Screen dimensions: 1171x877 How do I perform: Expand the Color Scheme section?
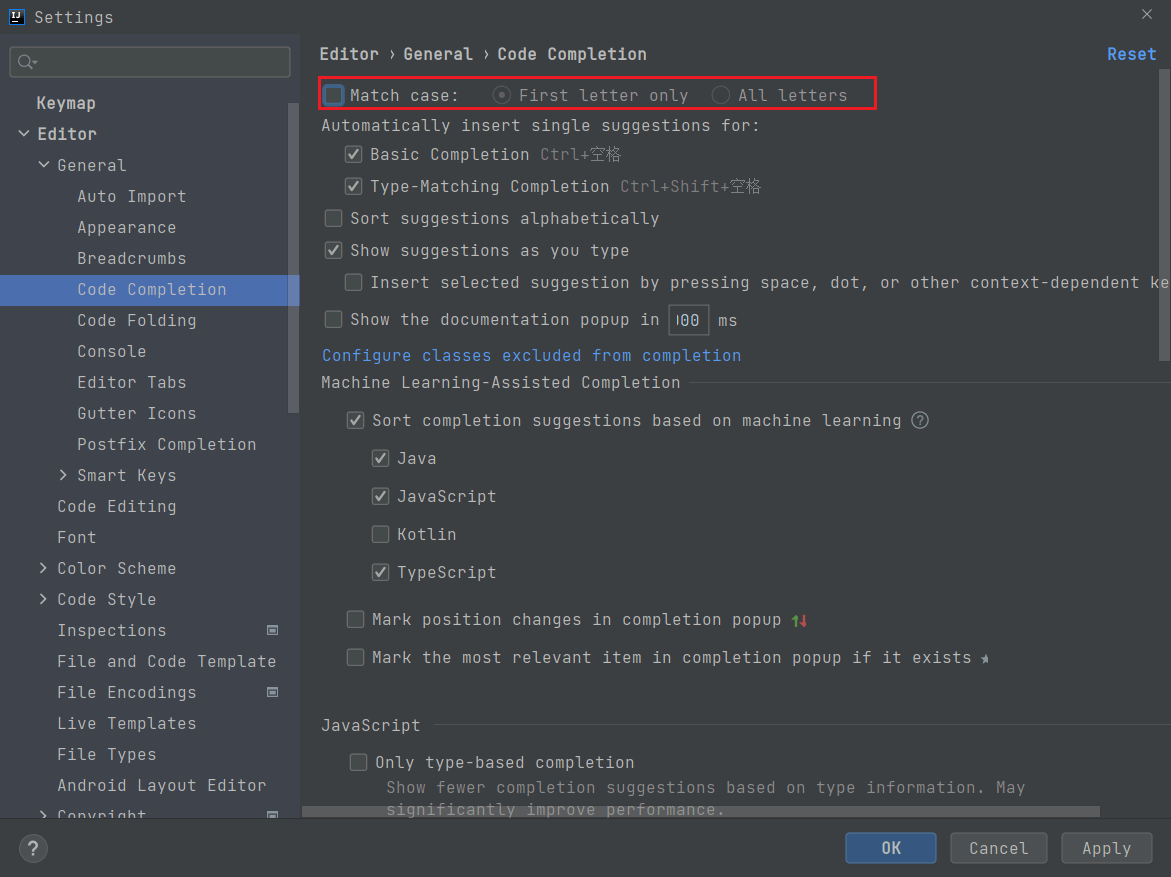pos(43,568)
